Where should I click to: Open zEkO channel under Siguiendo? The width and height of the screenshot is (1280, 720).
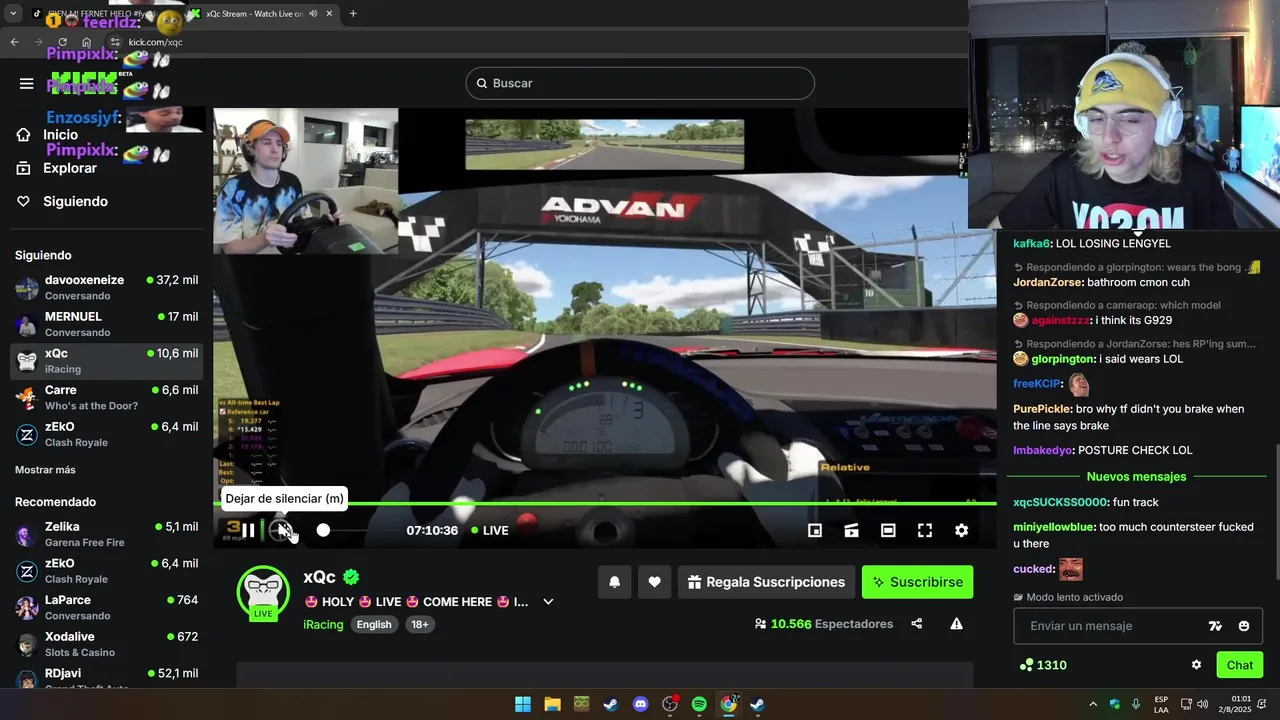tap(106, 434)
